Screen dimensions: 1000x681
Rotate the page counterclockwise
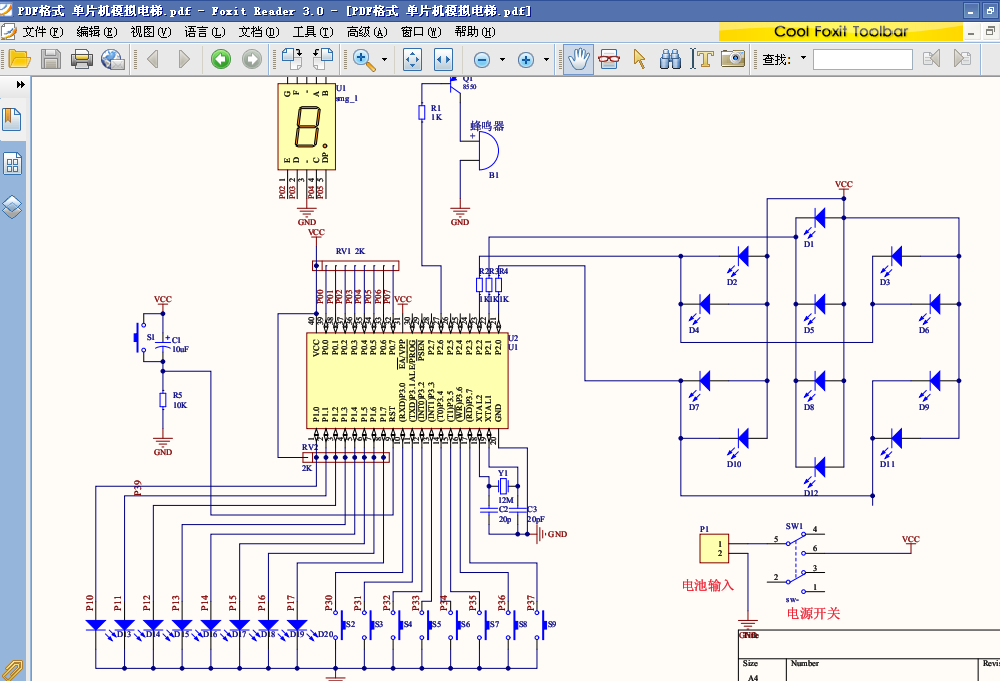click(323, 59)
